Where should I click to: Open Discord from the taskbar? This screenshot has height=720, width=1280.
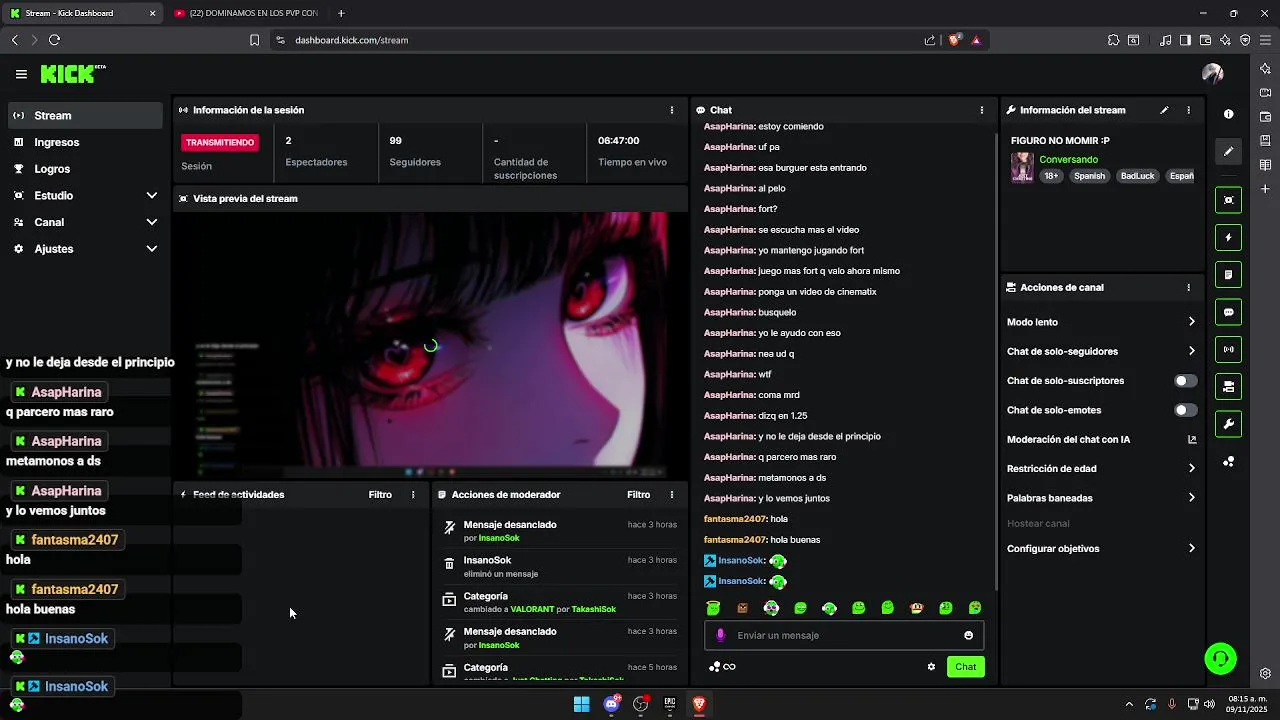611,704
